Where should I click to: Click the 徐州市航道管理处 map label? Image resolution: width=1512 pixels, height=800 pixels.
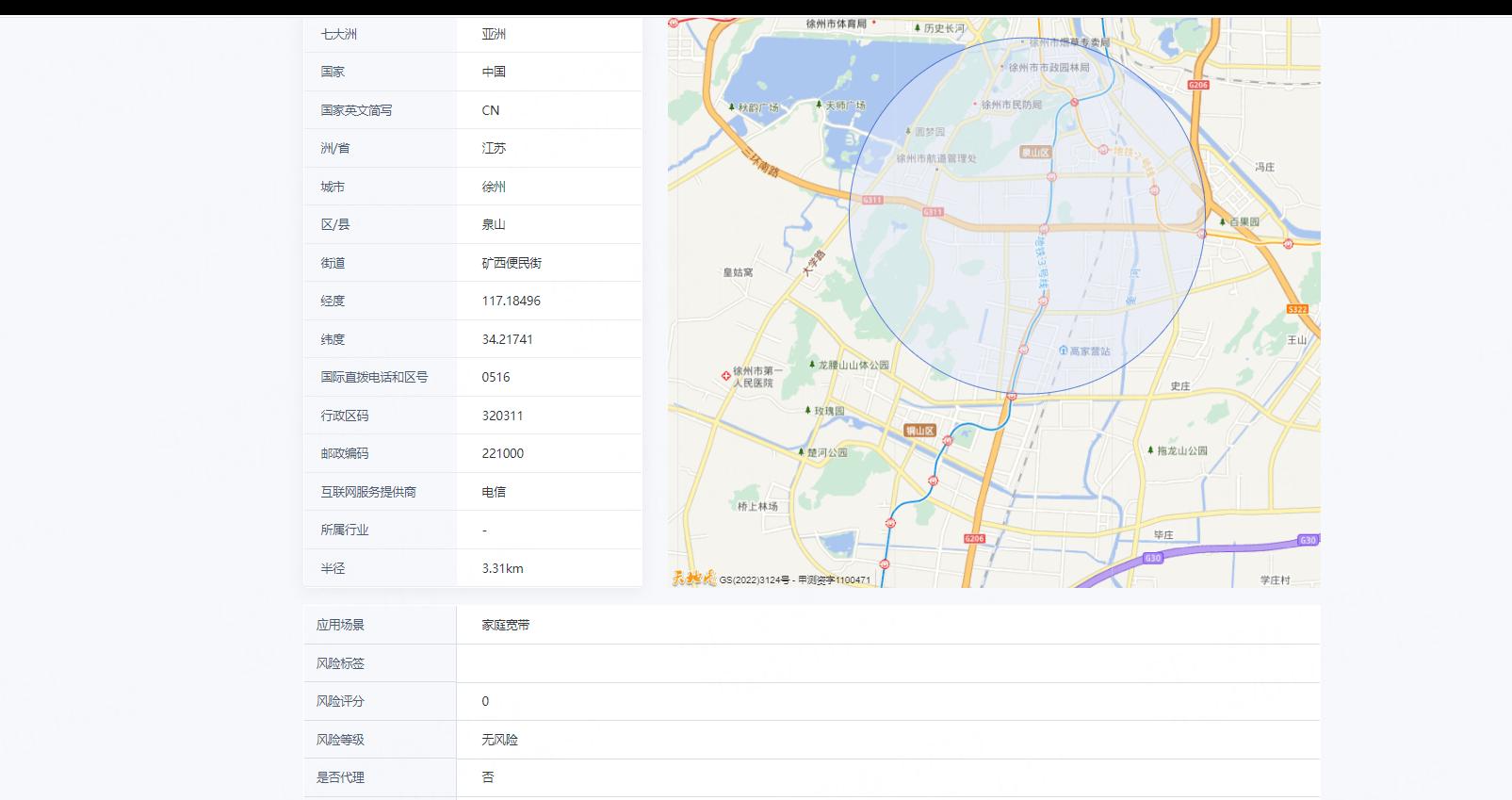click(936, 158)
